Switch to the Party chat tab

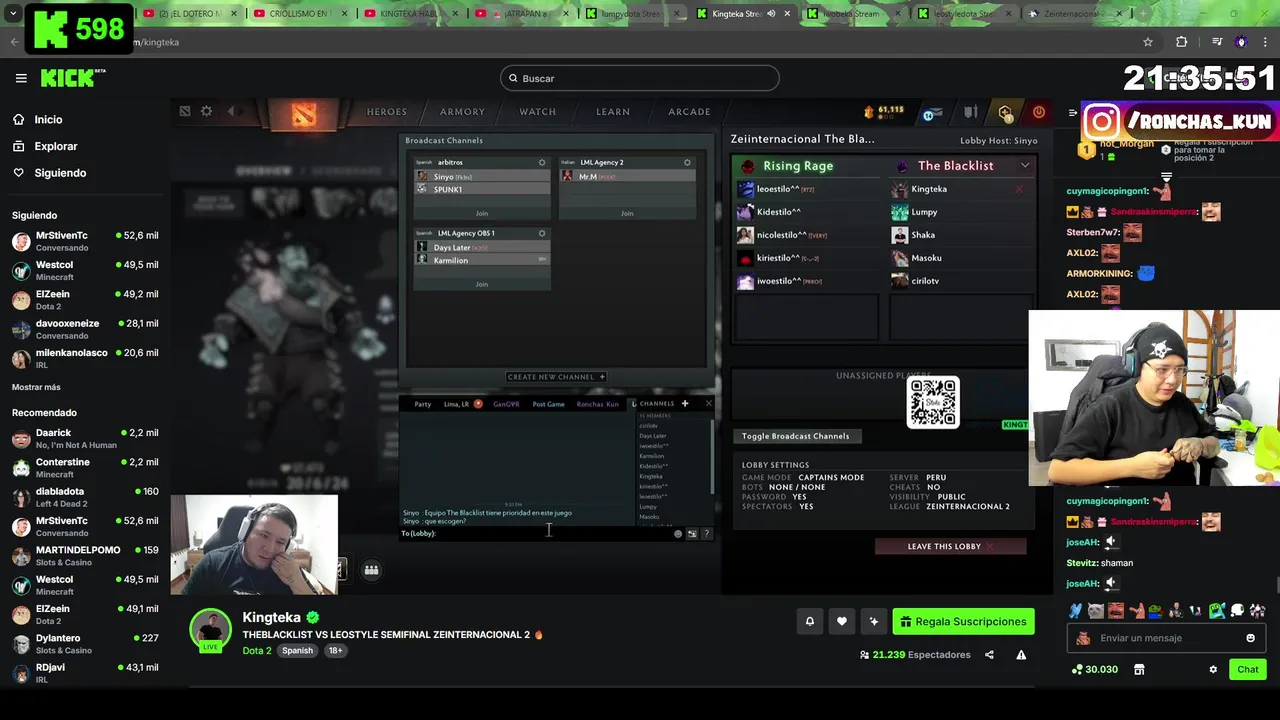click(423, 404)
